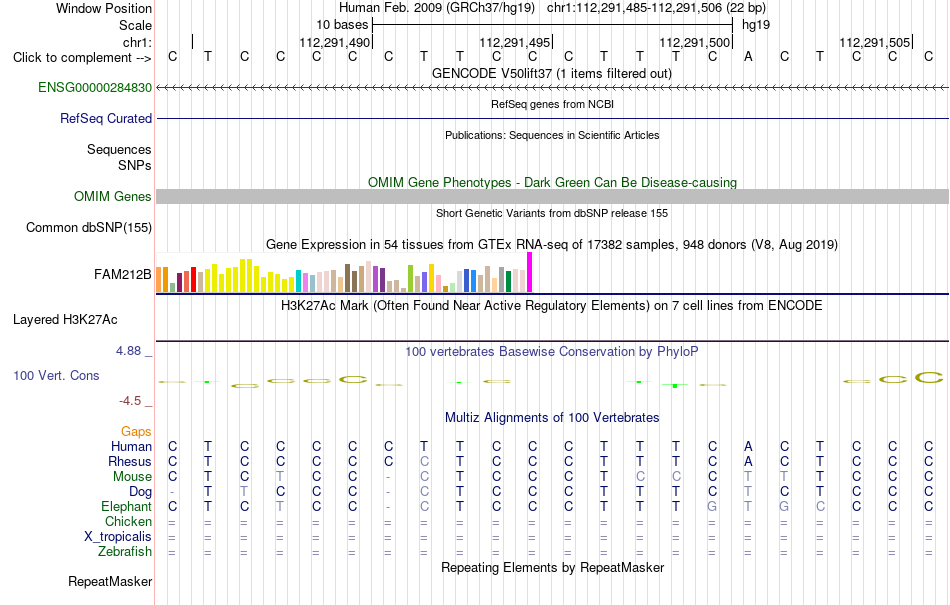
Task: Select the Elephant species row label
Action: click(x=127, y=506)
